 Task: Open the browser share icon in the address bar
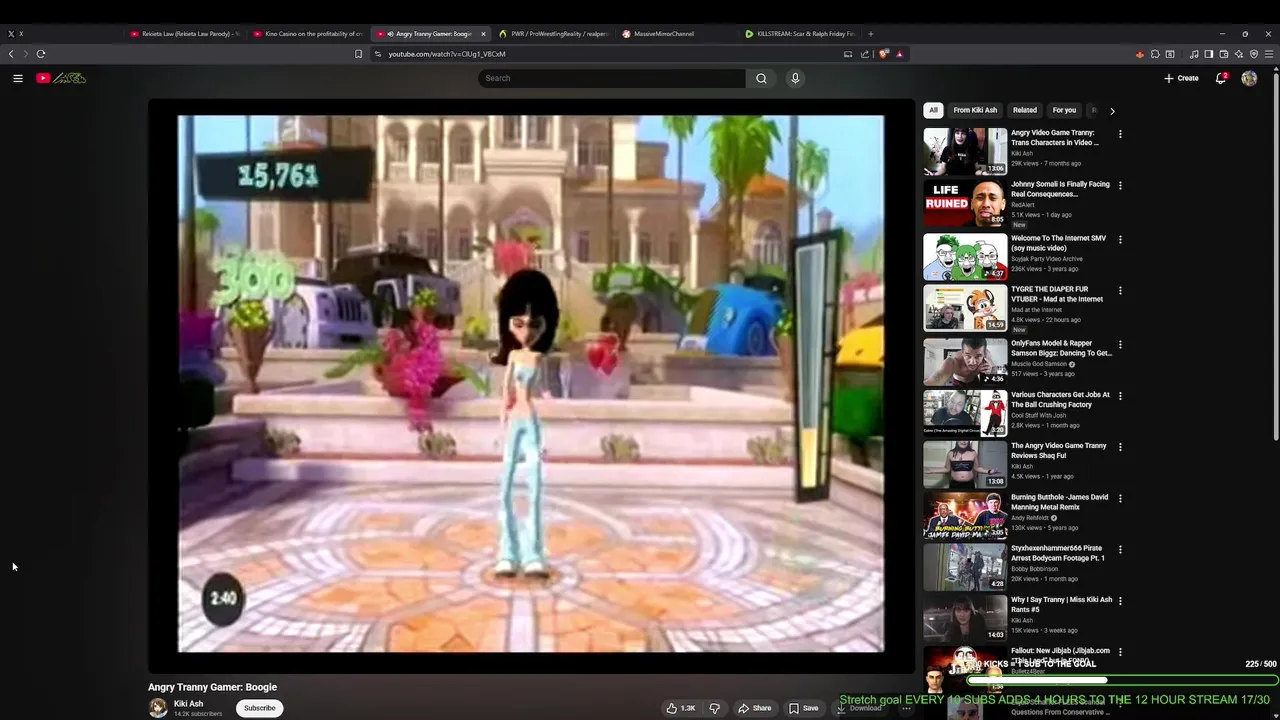pyautogui.click(x=865, y=54)
